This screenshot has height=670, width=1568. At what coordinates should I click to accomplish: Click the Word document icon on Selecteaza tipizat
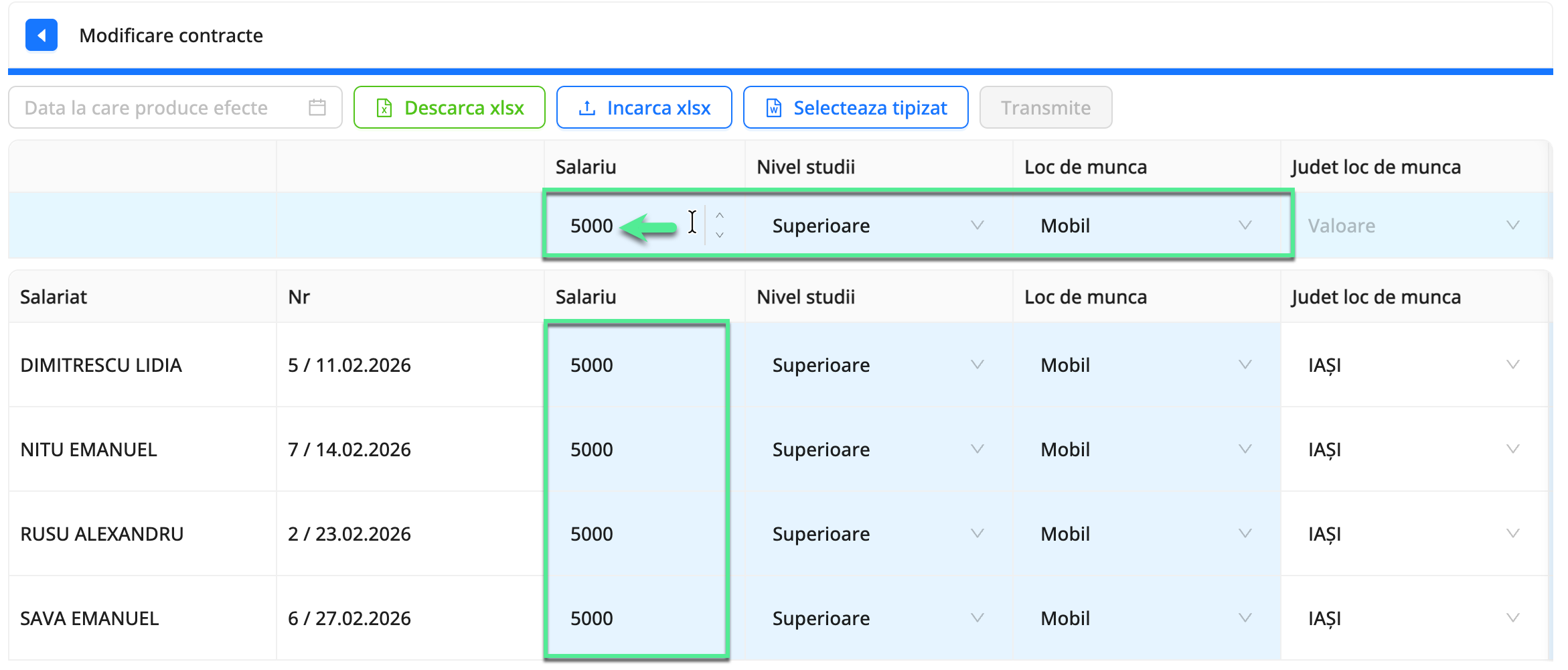pos(773,107)
